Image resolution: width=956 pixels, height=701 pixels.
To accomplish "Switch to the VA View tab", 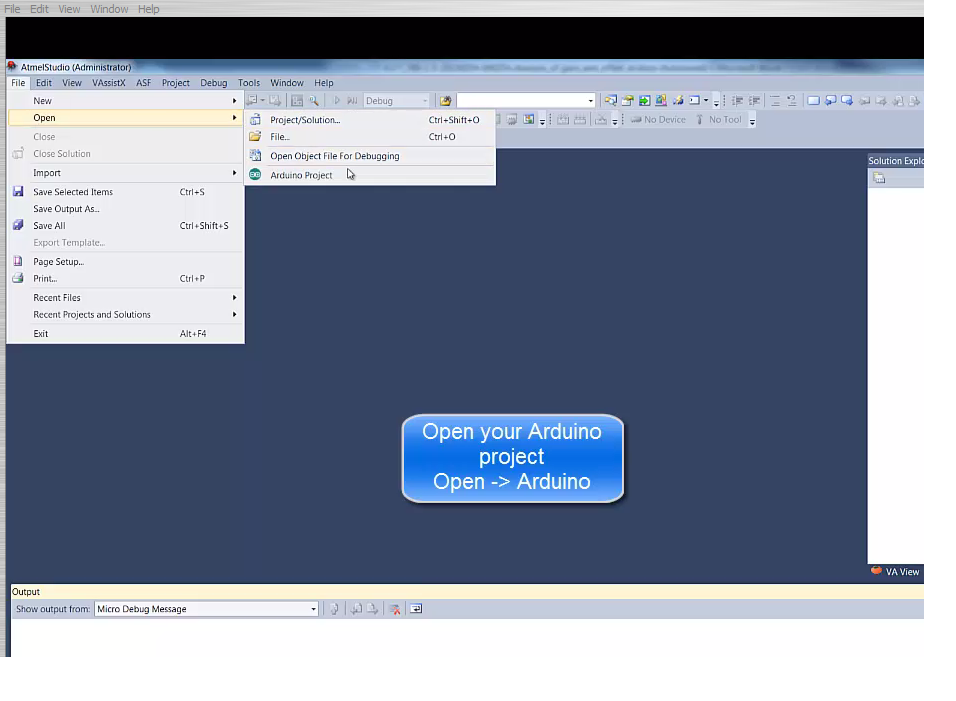I will (895, 572).
